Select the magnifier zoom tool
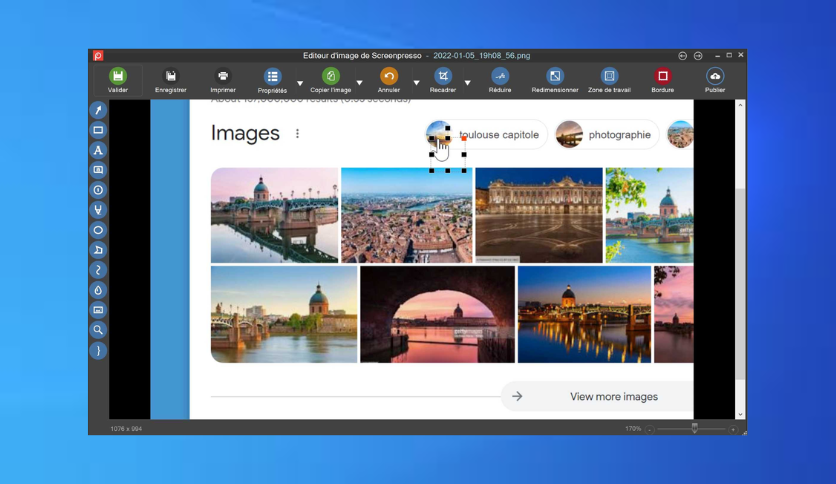The width and height of the screenshot is (836, 484). pyautogui.click(x=98, y=330)
